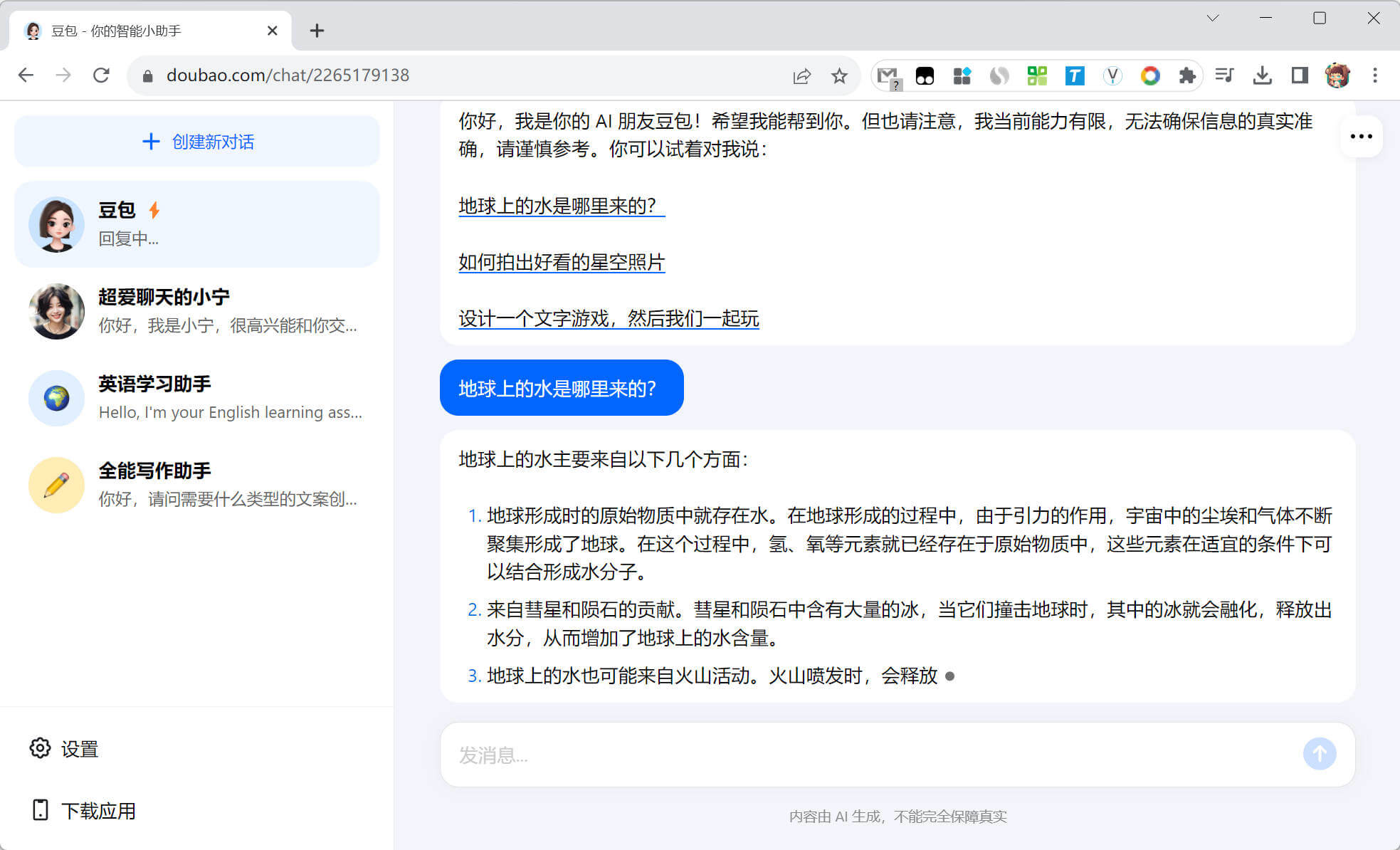
Task: Open the Chrome extensions puzzle icon
Action: click(1186, 75)
